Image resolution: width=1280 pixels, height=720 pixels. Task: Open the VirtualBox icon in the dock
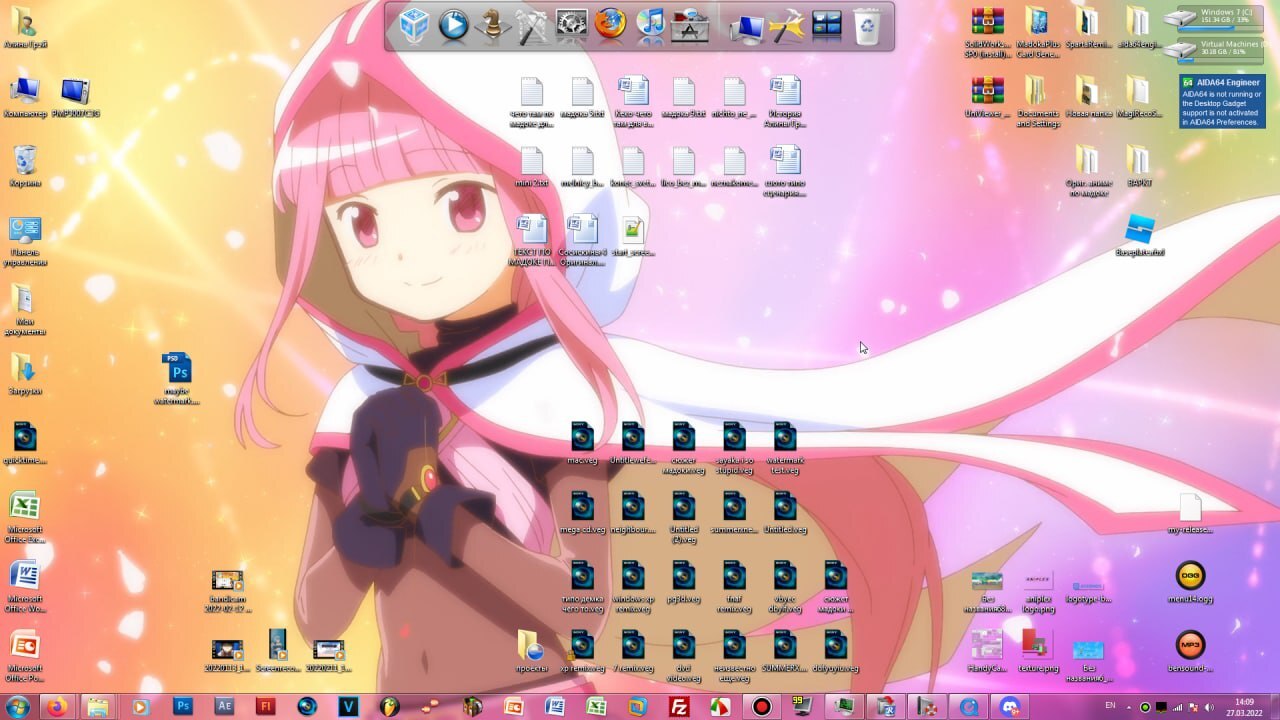pos(413,25)
